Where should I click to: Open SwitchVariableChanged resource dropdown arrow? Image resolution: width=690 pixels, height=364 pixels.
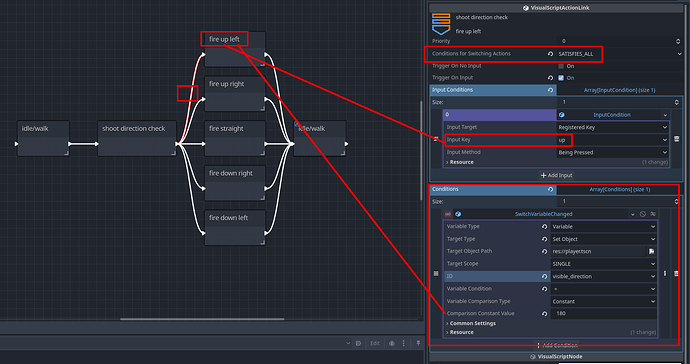(632, 214)
